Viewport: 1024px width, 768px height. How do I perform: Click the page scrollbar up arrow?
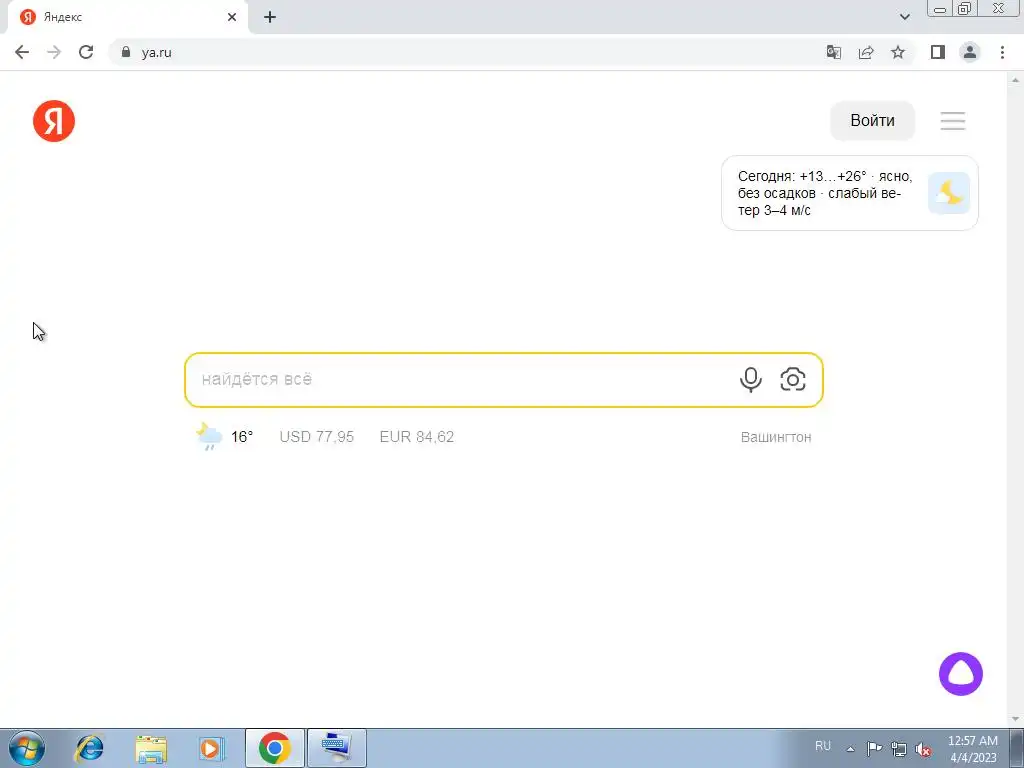click(x=1015, y=80)
